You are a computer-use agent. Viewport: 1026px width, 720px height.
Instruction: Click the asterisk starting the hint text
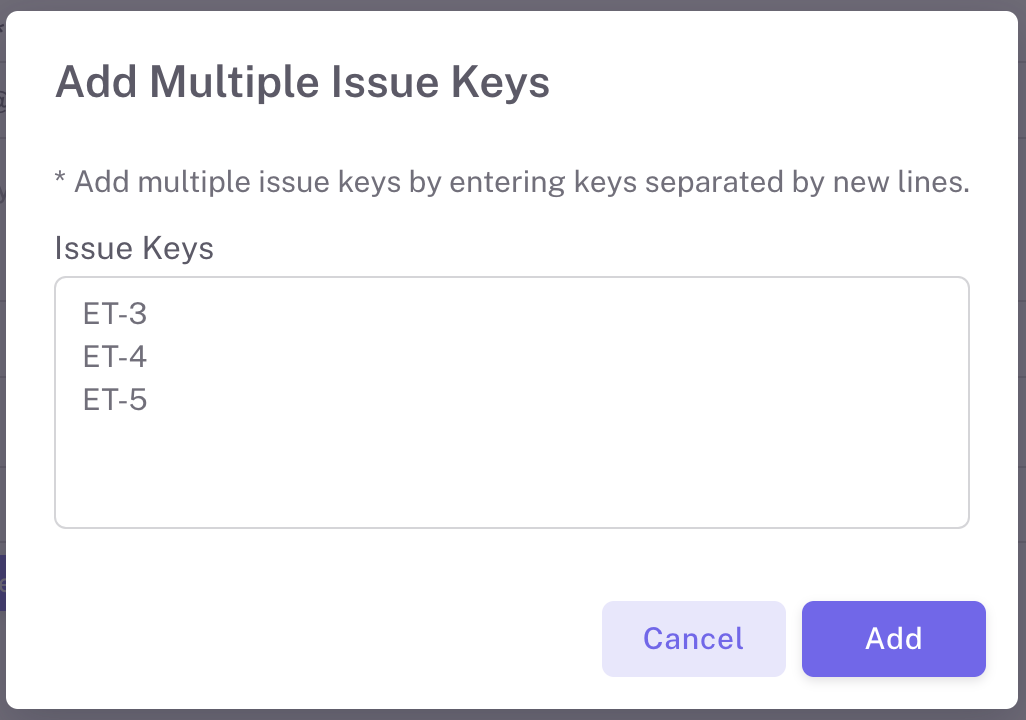(x=60, y=181)
